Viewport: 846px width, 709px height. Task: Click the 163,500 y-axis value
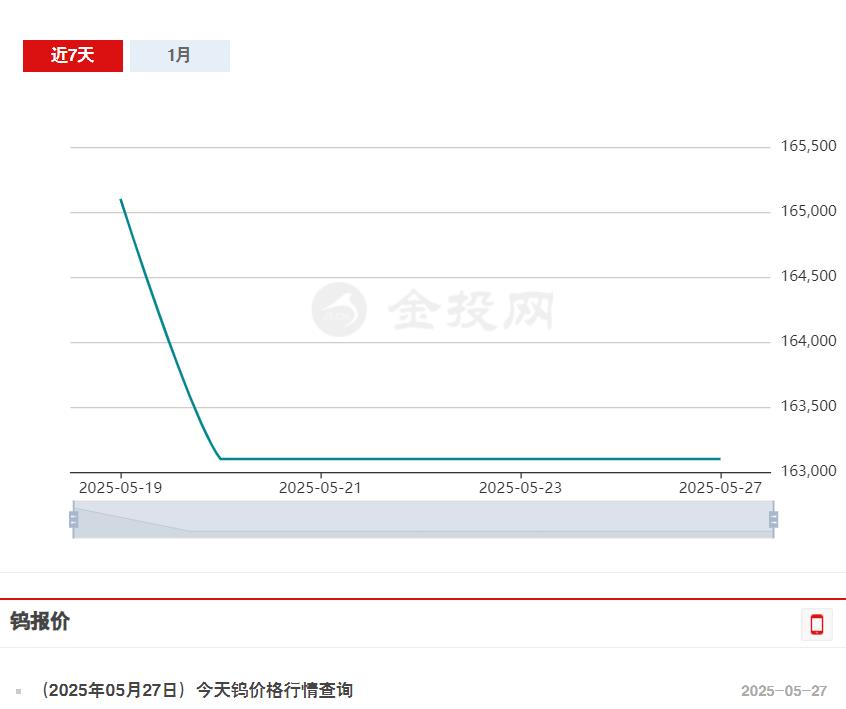pos(809,406)
